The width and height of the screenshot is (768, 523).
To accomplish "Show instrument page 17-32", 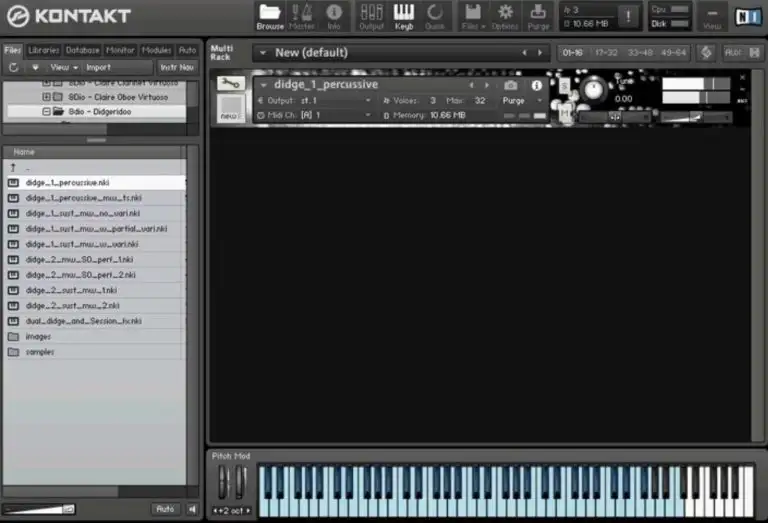I will click(x=606, y=52).
